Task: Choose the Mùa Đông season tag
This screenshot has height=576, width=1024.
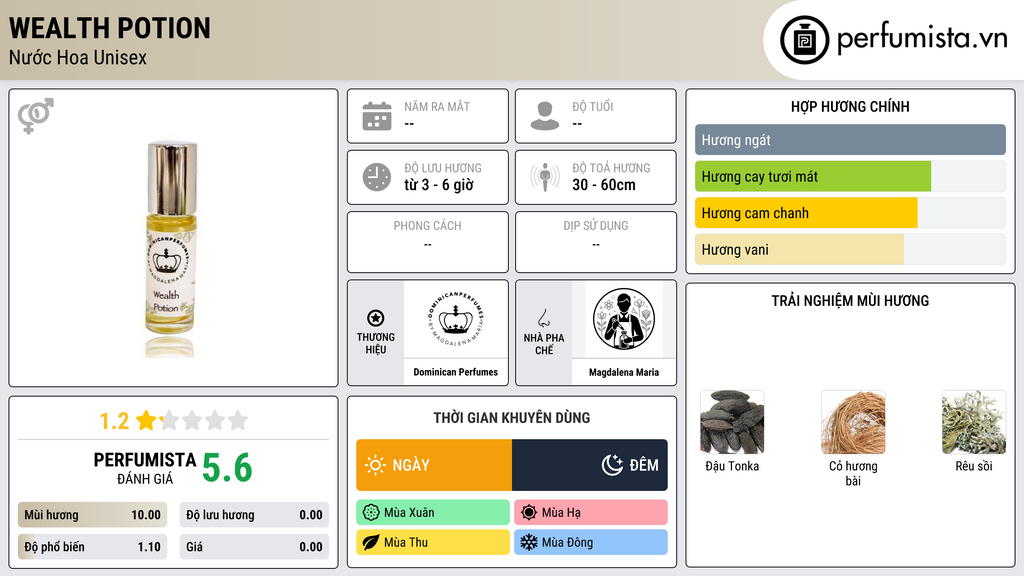Action: [x=591, y=542]
